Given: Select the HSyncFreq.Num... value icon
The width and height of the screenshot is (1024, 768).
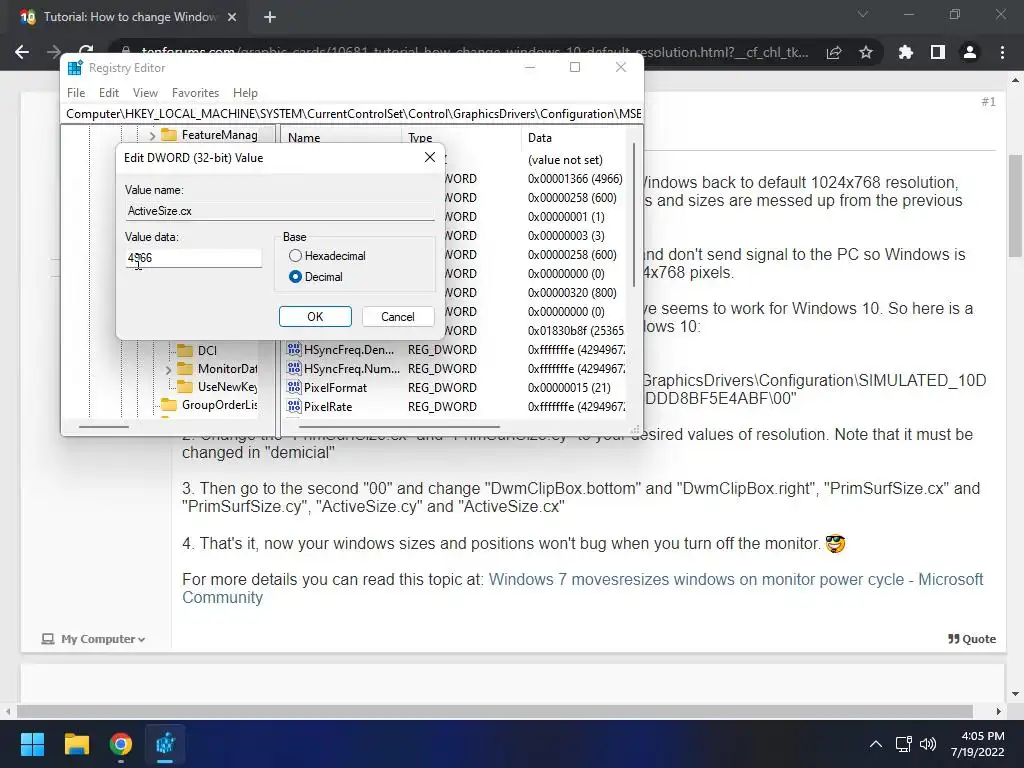Looking at the screenshot, I should pos(294,368).
